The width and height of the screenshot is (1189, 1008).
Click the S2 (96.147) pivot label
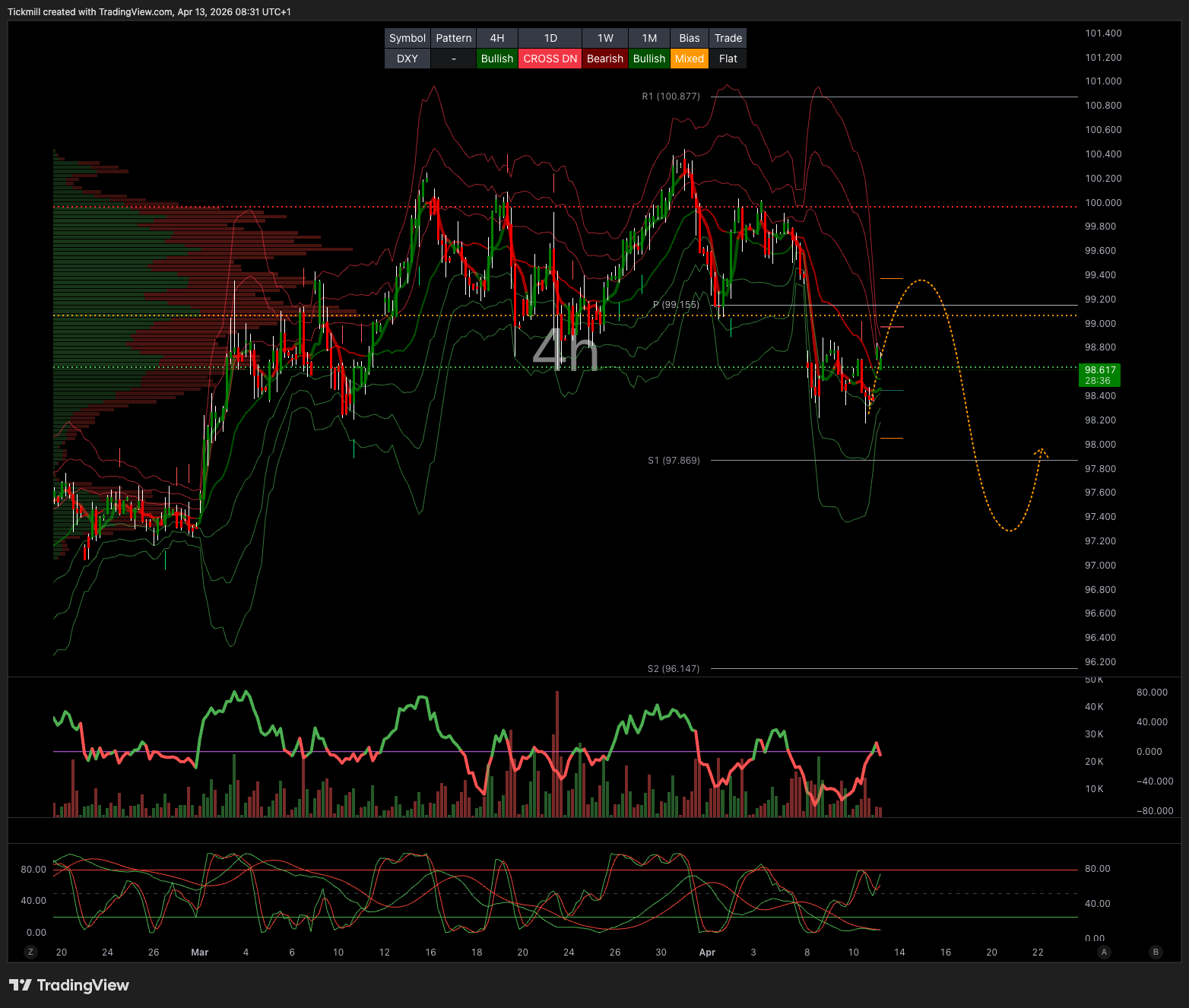click(673, 669)
